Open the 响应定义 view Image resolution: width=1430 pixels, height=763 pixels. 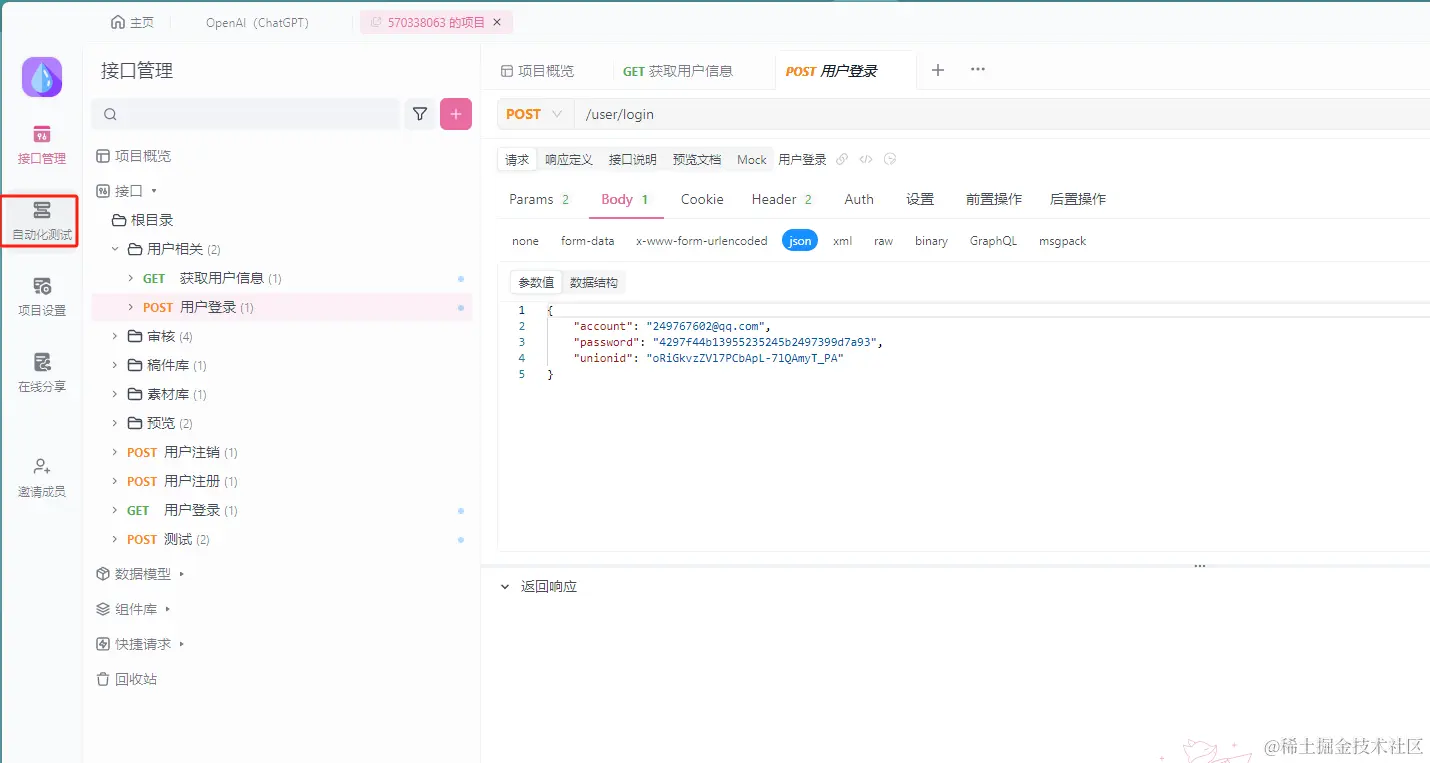point(569,160)
